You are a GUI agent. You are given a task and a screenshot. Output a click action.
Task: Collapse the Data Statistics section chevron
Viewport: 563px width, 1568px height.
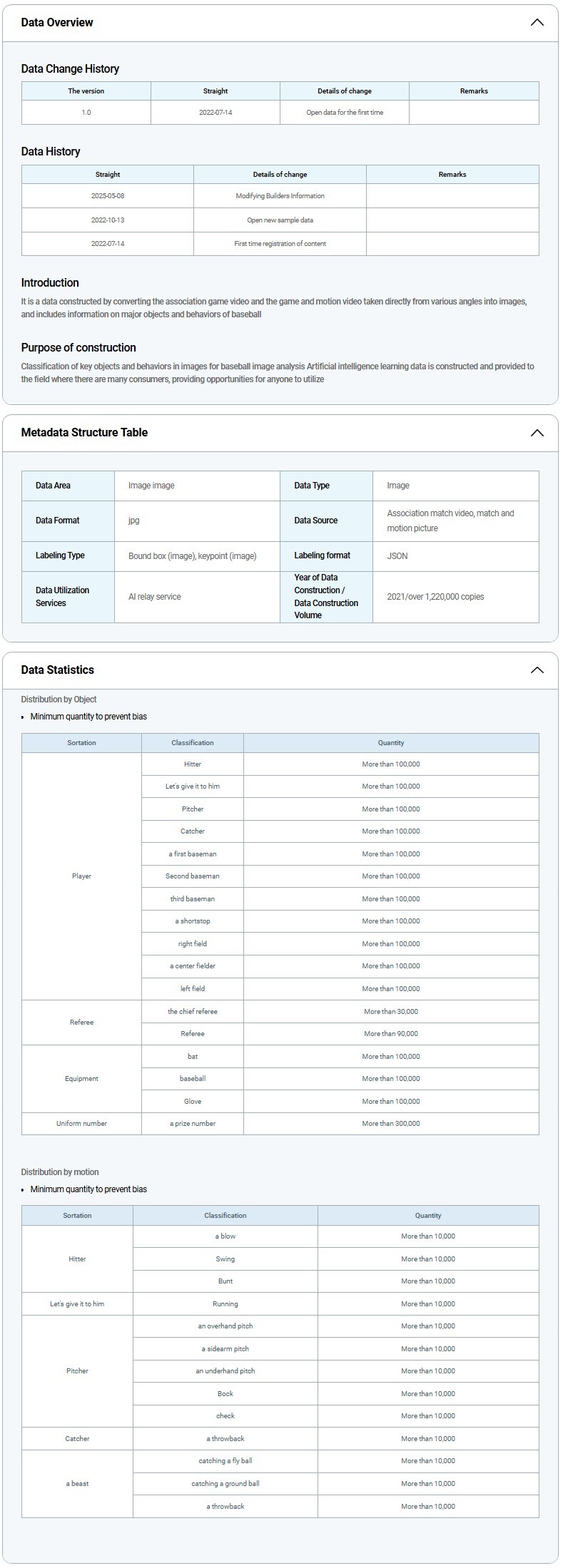537,670
